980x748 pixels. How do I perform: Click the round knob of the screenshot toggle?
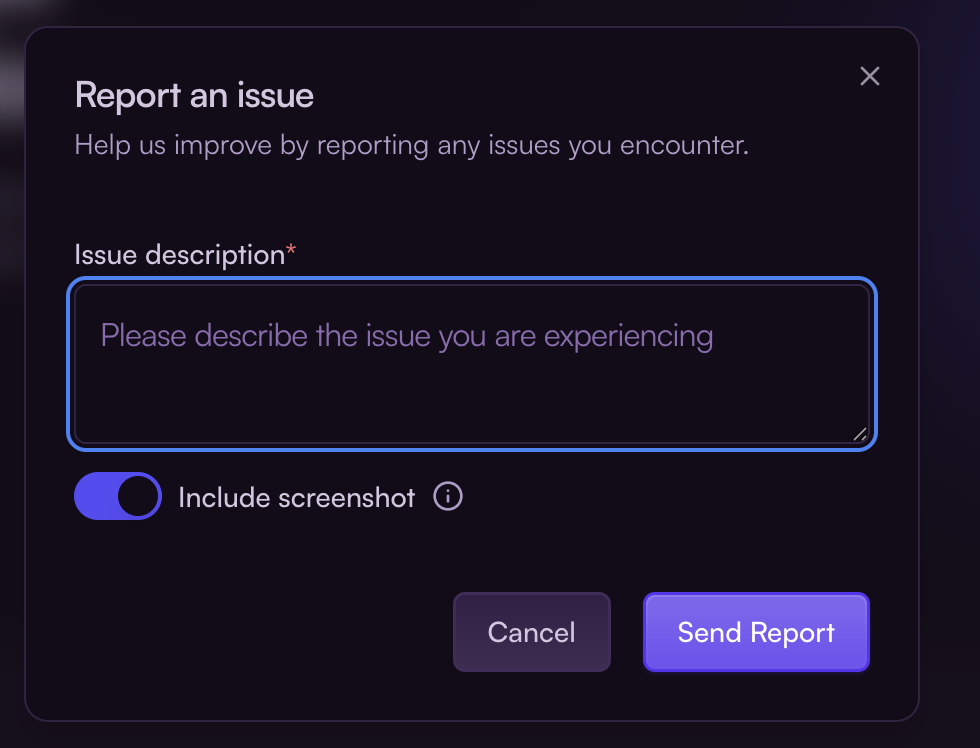click(x=139, y=497)
